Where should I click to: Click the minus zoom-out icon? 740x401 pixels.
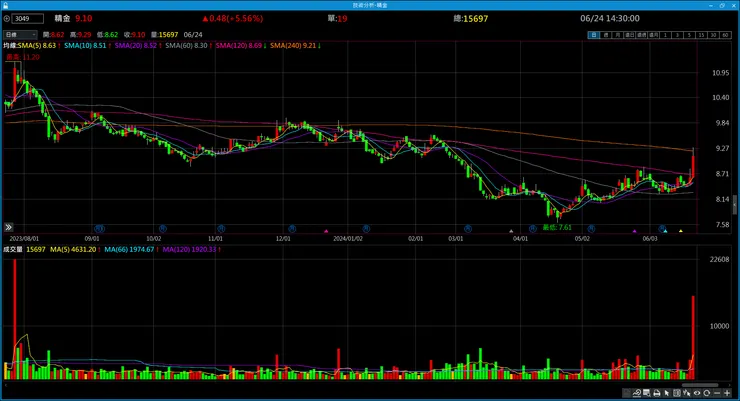tap(717, 393)
